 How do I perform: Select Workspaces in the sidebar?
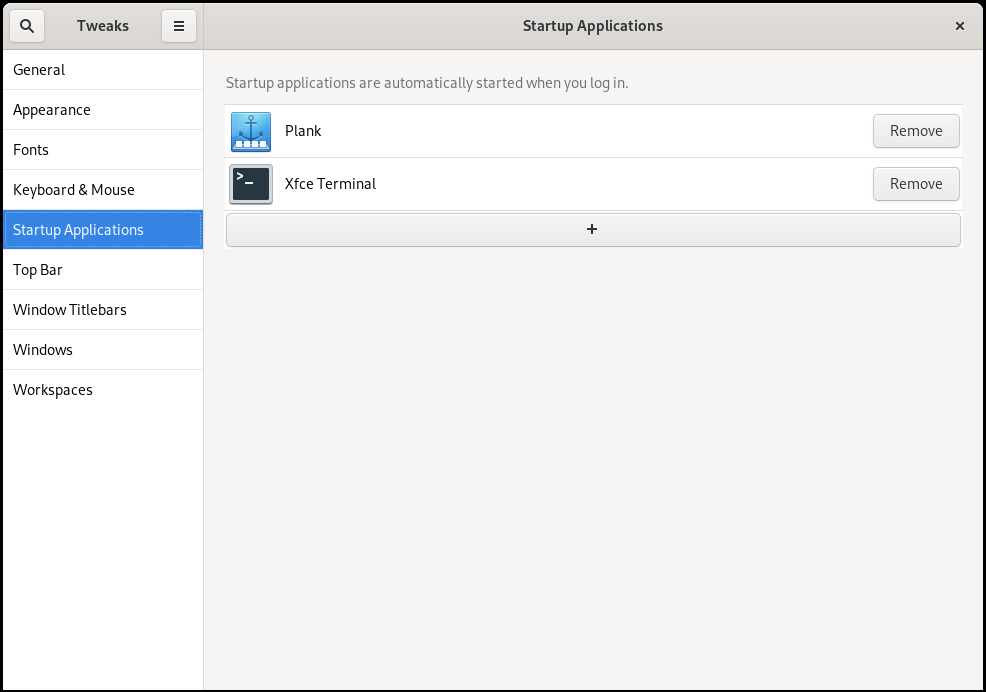[52, 389]
